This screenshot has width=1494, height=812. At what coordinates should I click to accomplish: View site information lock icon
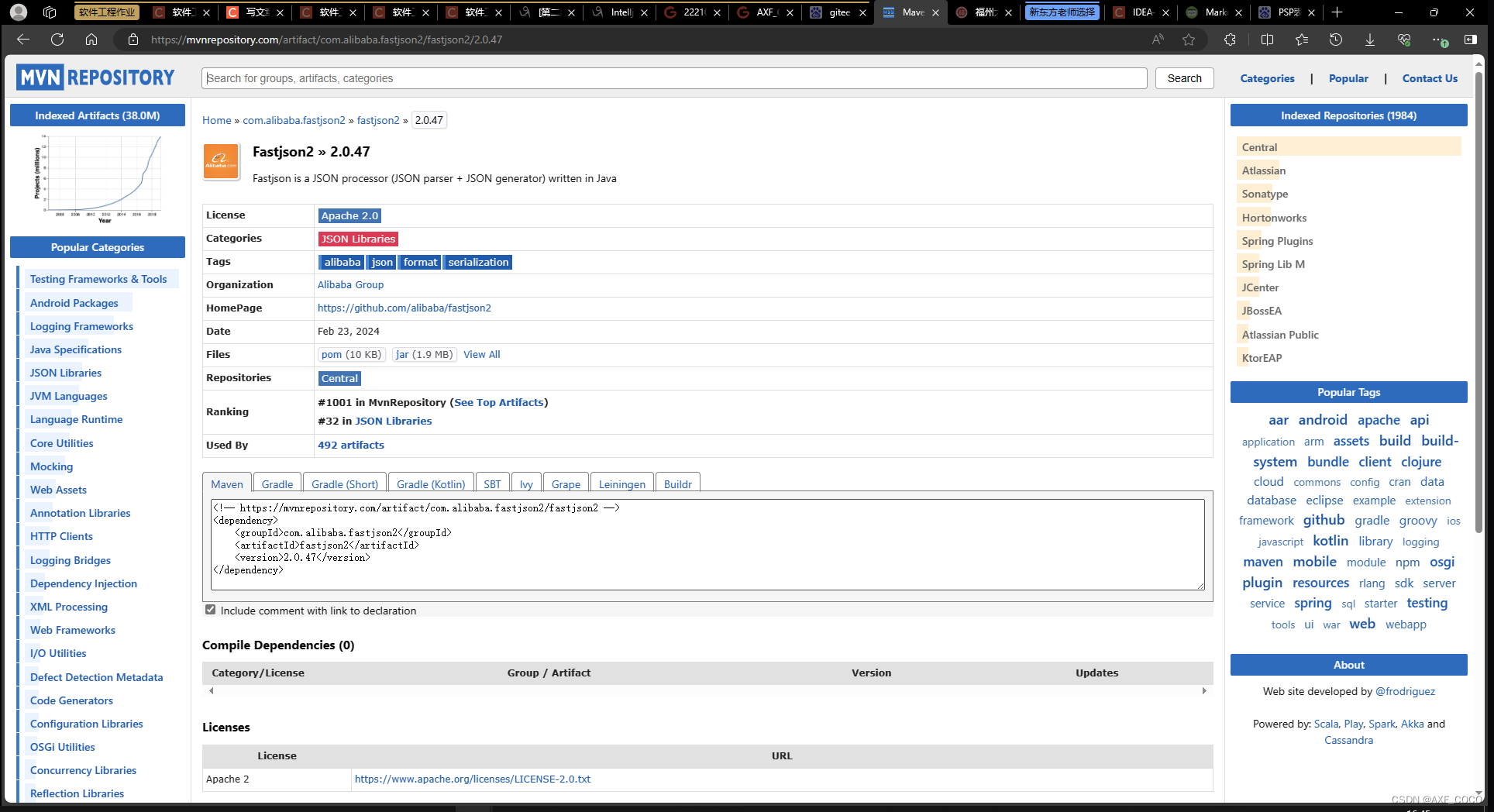click(133, 40)
